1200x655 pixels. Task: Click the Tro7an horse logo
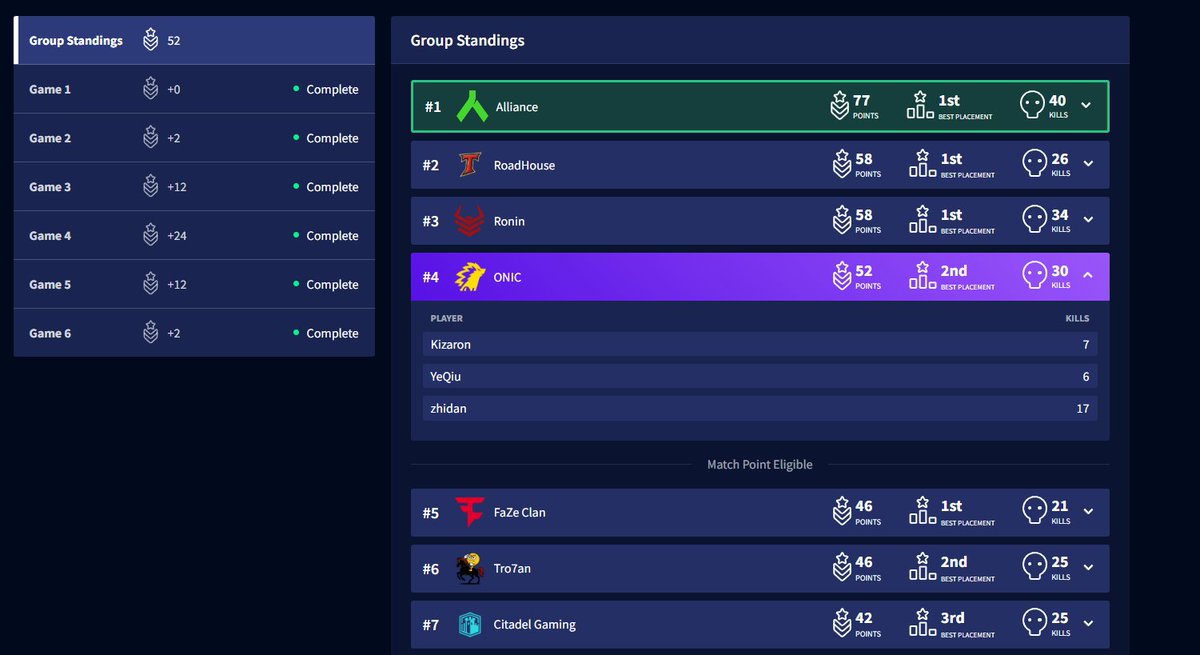point(469,568)
